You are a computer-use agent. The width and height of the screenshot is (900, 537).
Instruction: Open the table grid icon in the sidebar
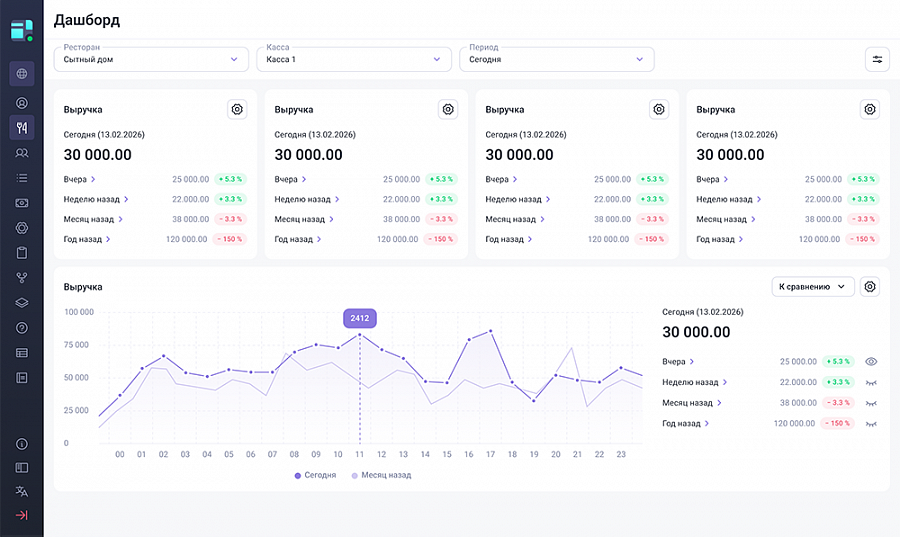coord(22,353)
